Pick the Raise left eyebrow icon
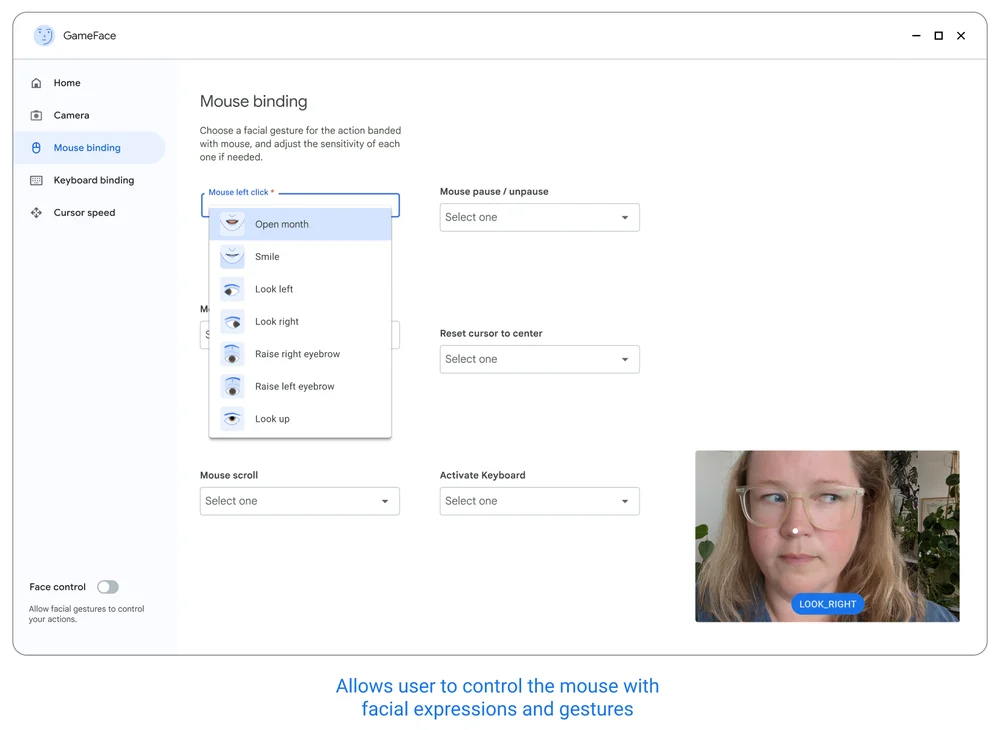Screen dimensions: 1000x730 point(232,386)
